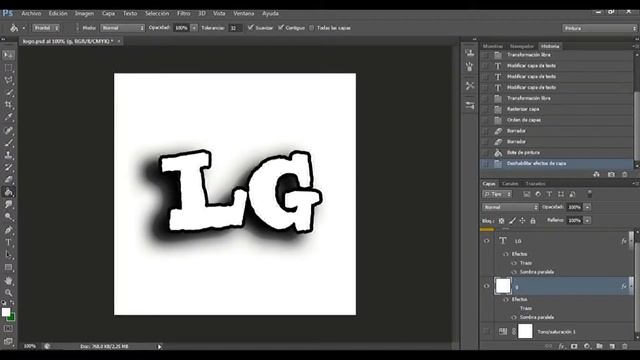Click the foreground color swatch
The height and width of the screenshot is (360, 640).
coord(5,312)
